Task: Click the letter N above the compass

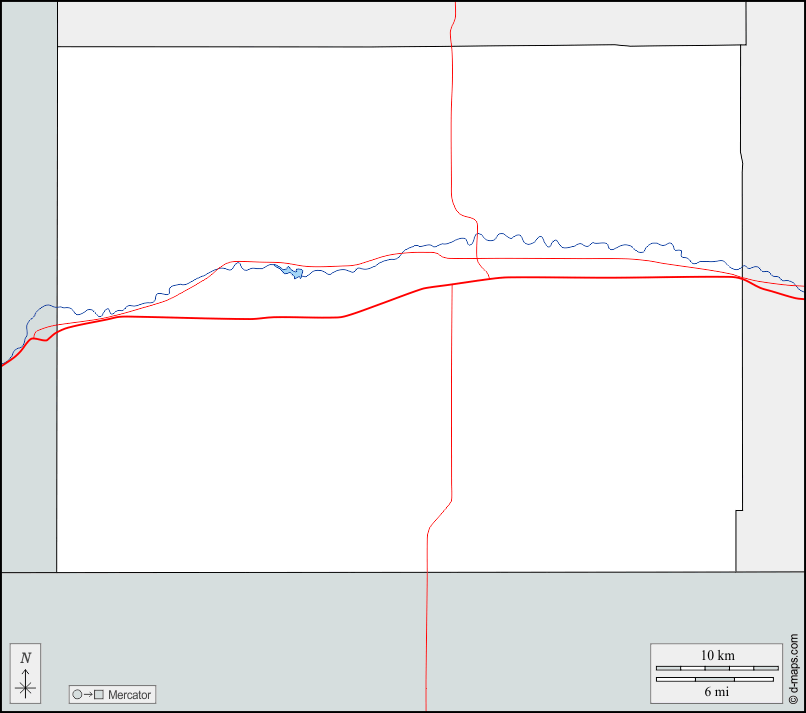Action: [26, 657]
